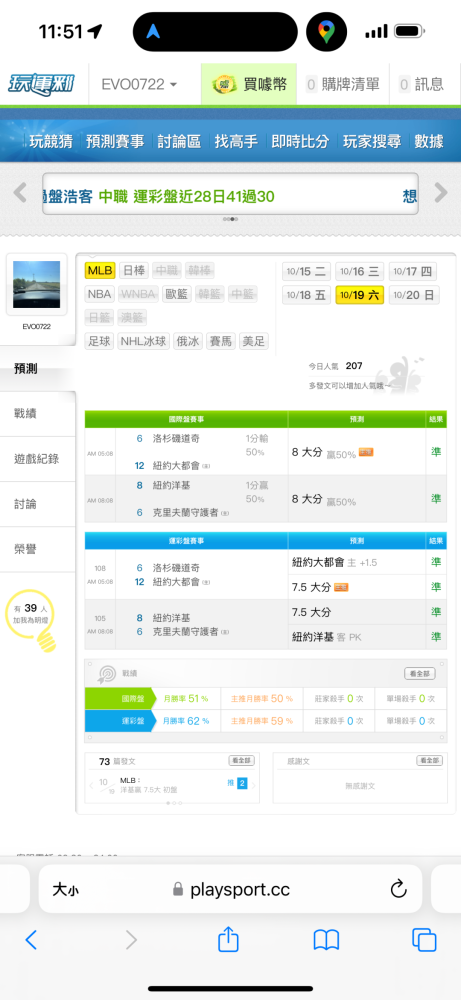
Task: Open the 數據 menu item
Action: tap(429, 141)
